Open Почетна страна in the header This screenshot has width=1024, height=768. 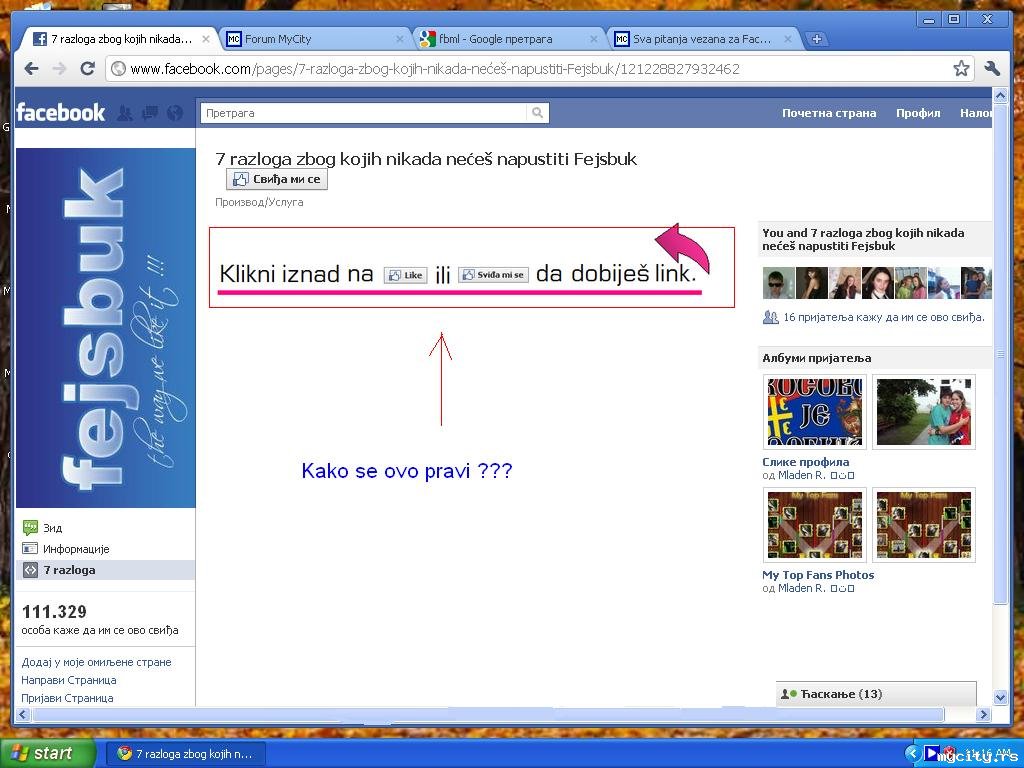[829, 113]
